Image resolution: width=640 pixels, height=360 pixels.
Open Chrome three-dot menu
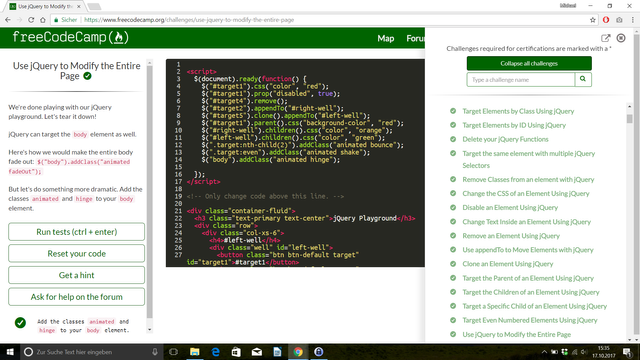point(633,20)
